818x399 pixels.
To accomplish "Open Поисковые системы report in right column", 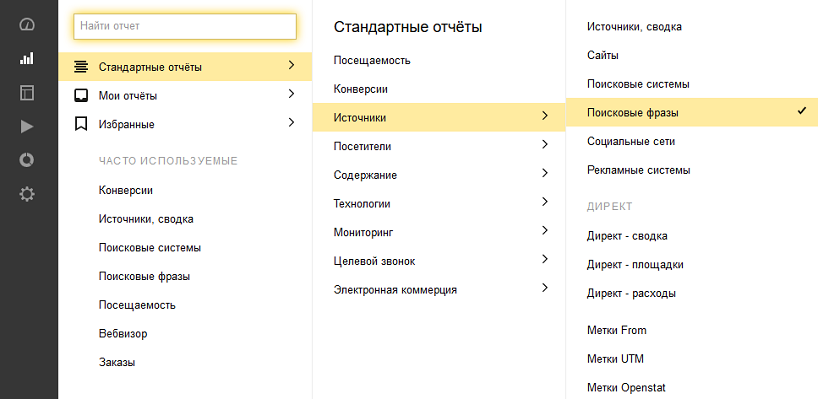I will click(x=638, y=83).
